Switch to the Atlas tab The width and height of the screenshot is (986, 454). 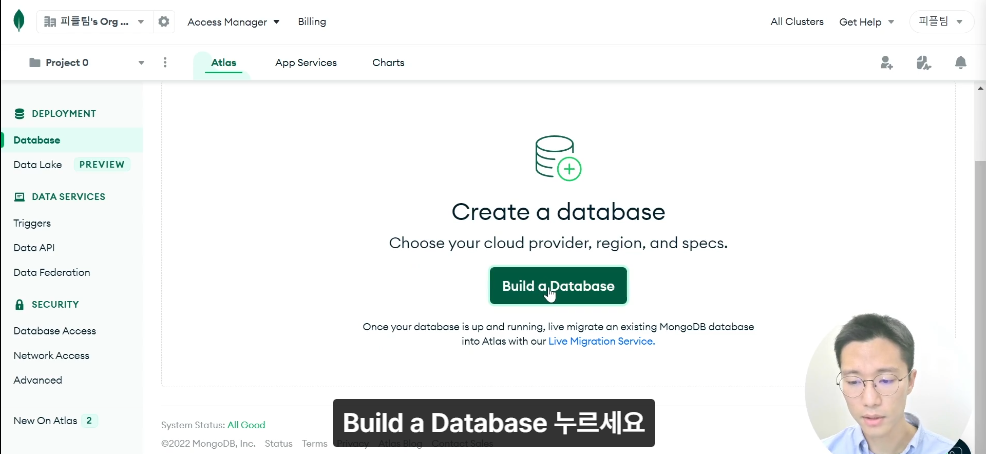coord(223,62)
